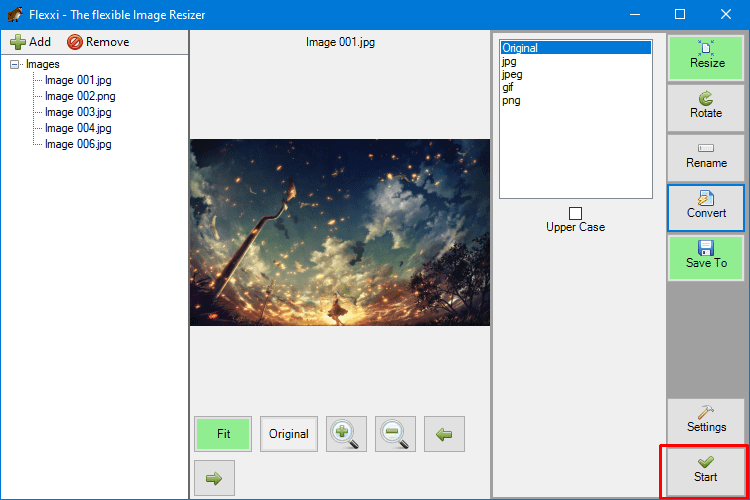The height and width of the screenshot is (500, 750).
Task: Open the Rotate panel
Action: pyautogui.click(x=706, y=108)
